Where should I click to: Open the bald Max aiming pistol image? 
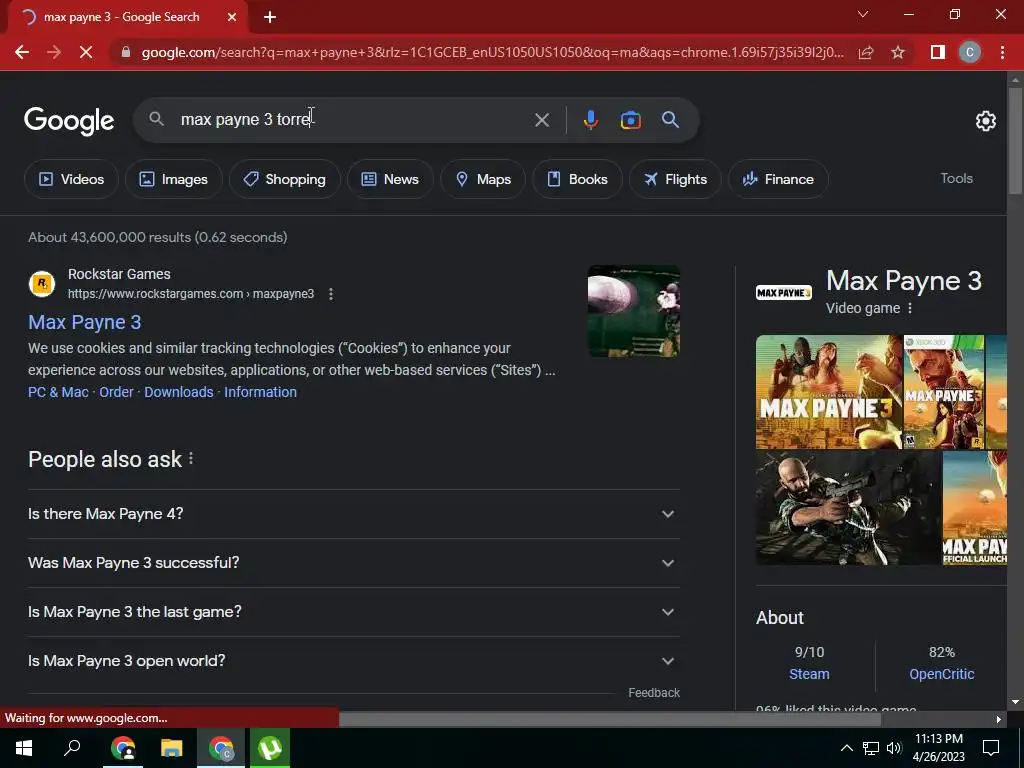click(x=848, y=507)
